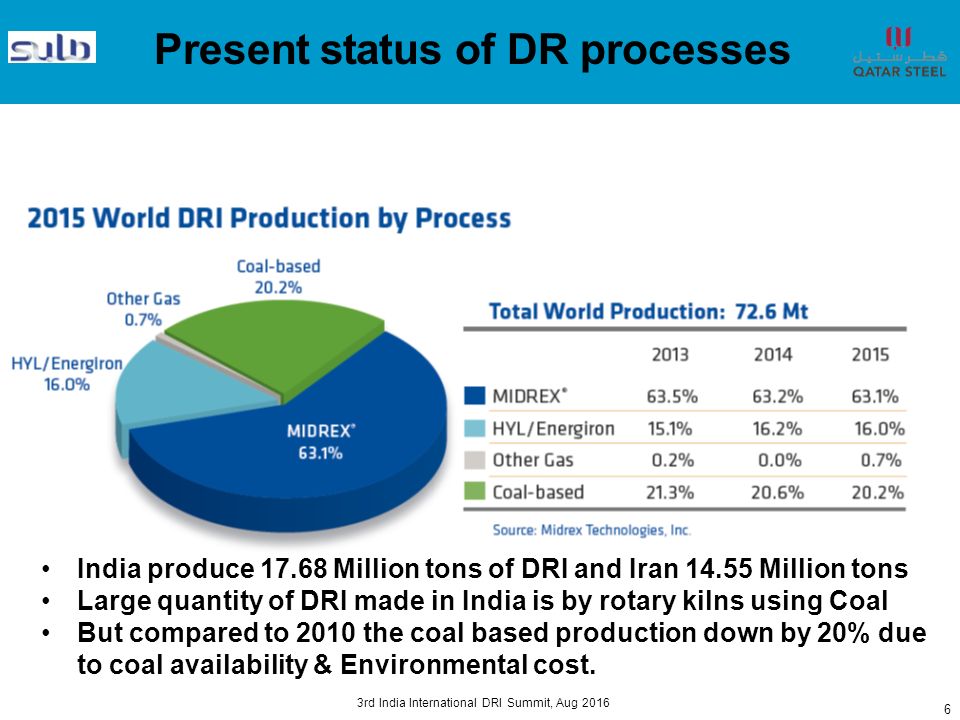Click the dark blue MIDREX legend swatch
Image resolution: width=960 pixels, height=720 pixels.
click(474, 396)
